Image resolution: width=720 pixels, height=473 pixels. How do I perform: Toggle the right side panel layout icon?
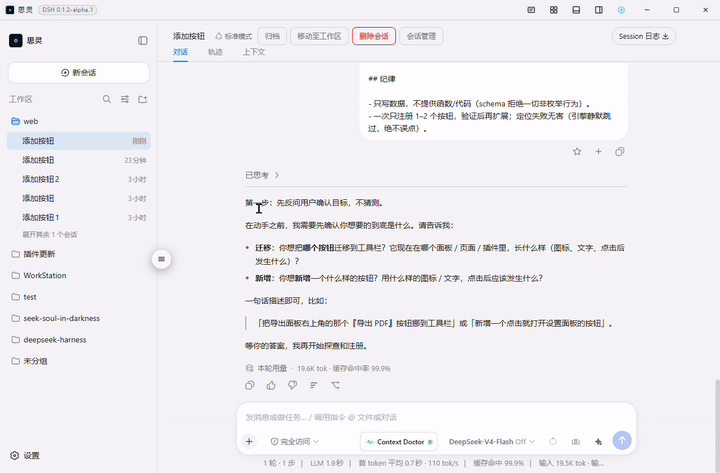[x=599, y=10]
